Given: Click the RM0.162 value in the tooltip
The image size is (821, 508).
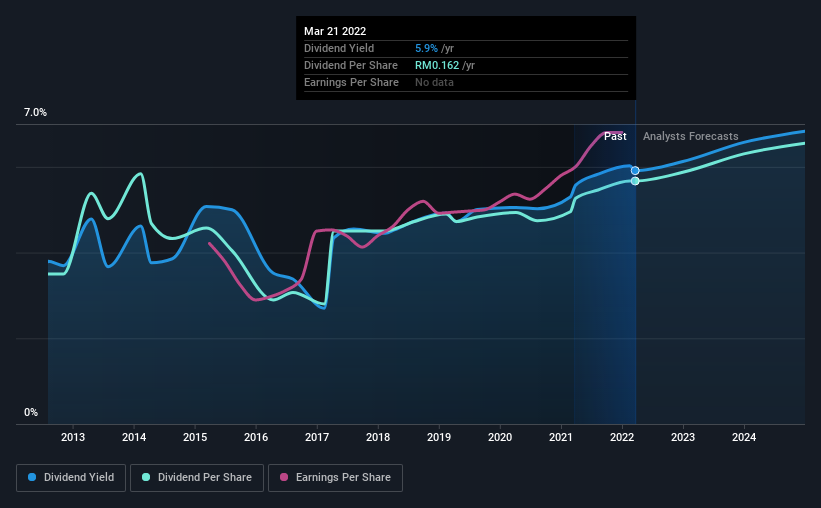Looking at the screenshot, I should pyautogui.click(x=437, y=65).
